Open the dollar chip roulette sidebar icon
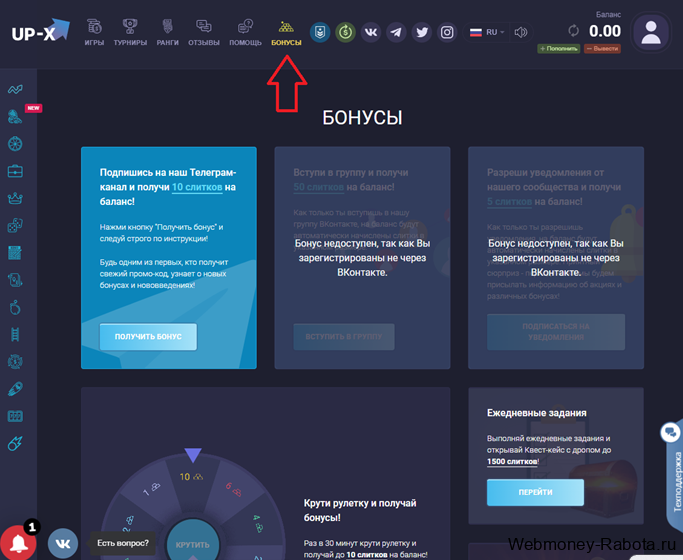Screen dimensions: 683x560 click(15, 362)
